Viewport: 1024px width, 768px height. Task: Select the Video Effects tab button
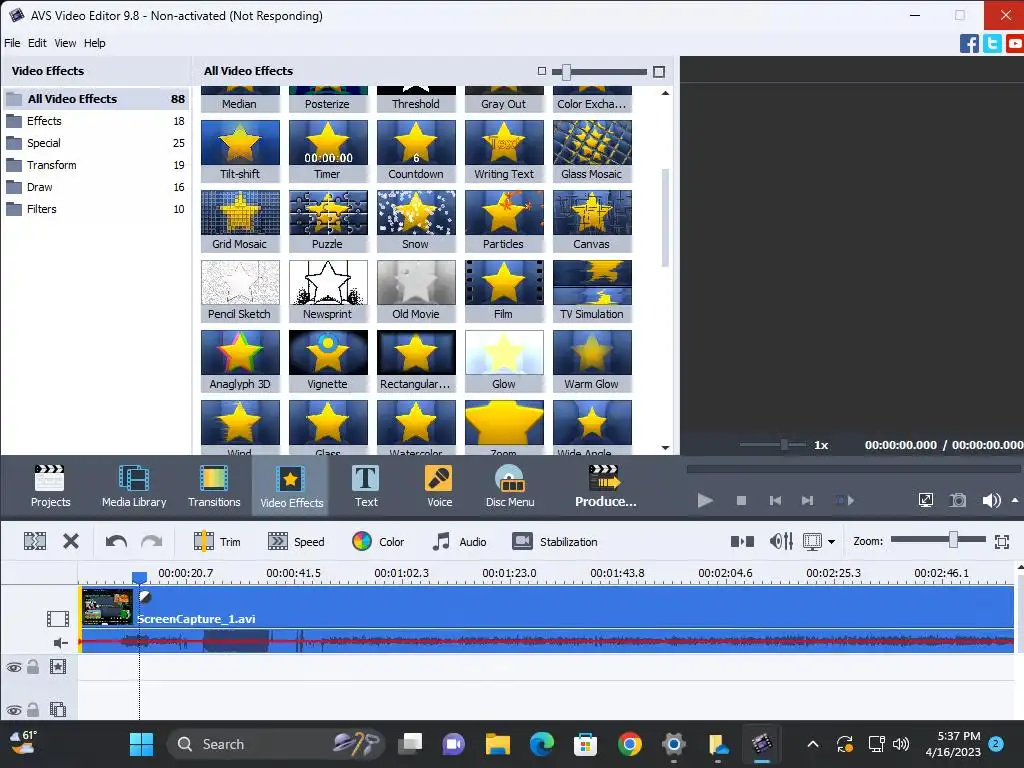[x=291, y=486]
